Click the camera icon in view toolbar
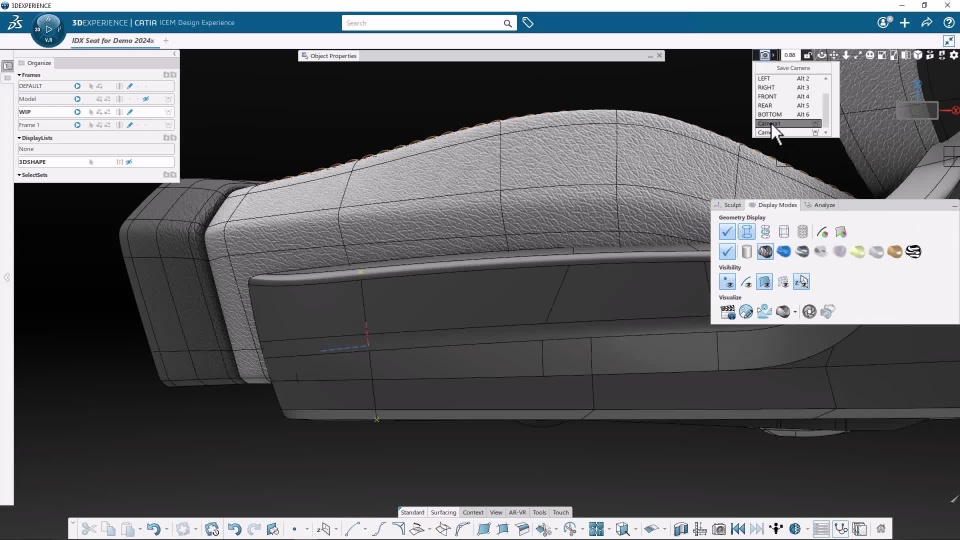This screenshot has width=960, height=540. (765, 55)
